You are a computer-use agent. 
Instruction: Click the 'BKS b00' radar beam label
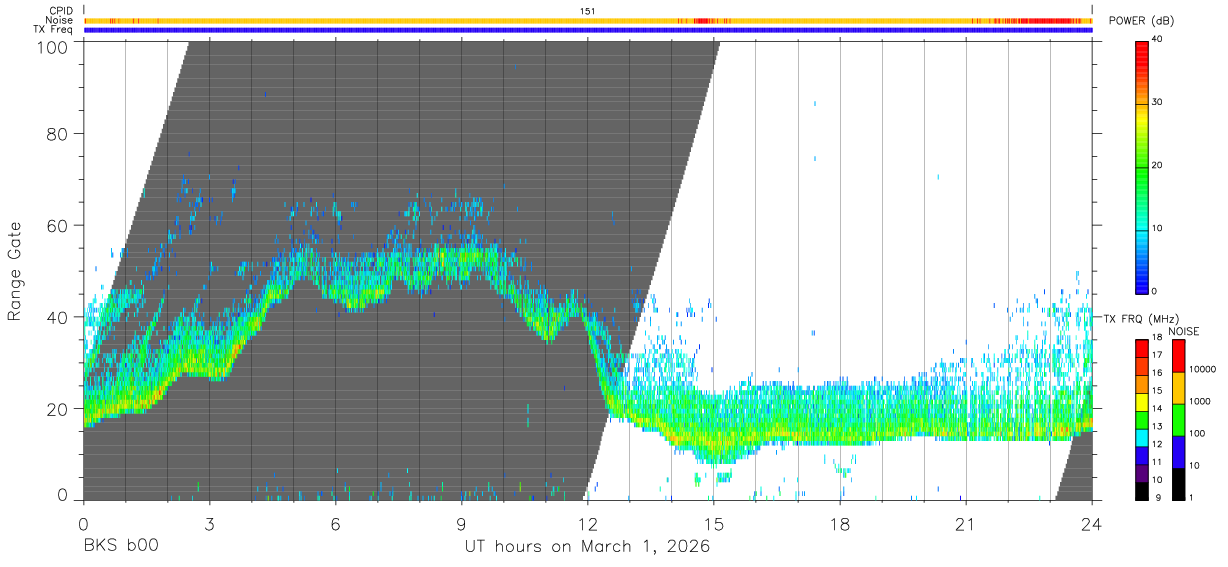coord(121,547)
